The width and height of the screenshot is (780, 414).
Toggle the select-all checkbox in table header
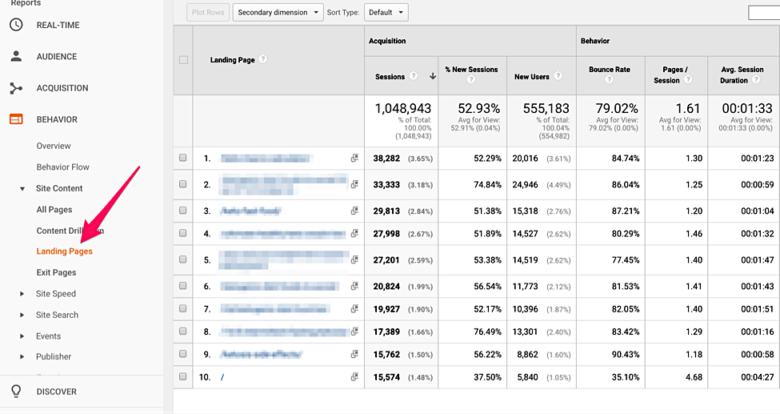pyautogui.click(x=184, y=60)
